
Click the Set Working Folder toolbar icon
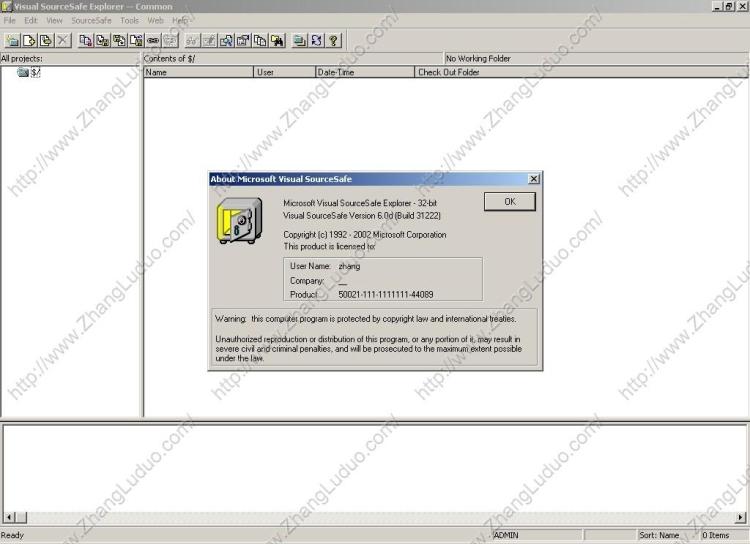tap(299, 40)
